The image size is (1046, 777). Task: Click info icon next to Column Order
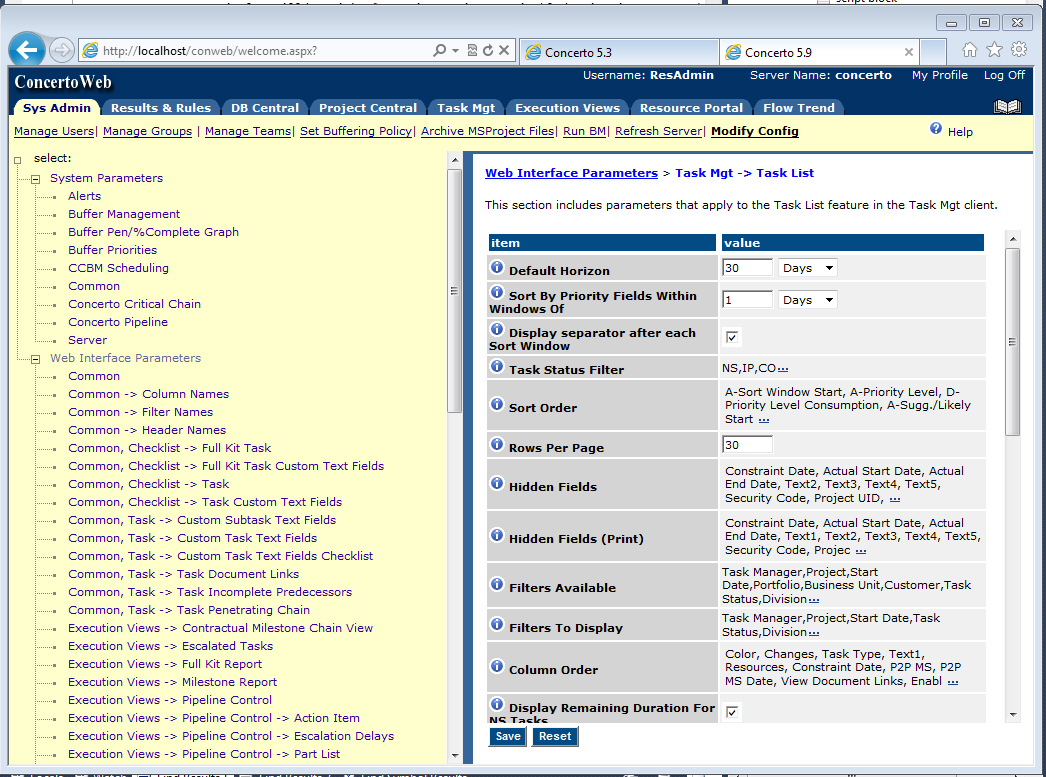click(x=497, y=667)
